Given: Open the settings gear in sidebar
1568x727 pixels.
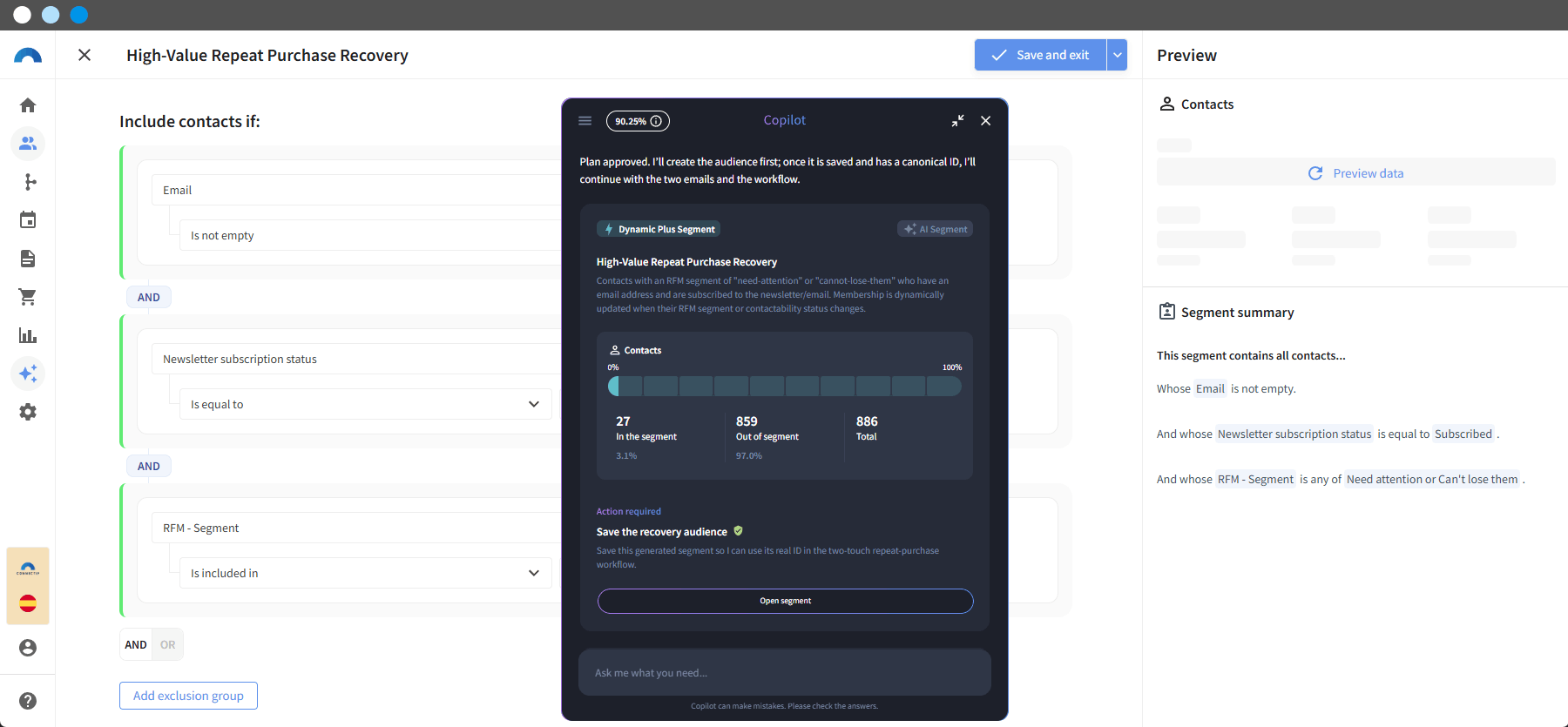Looking at the screenshot, I should tap(28, 412).
